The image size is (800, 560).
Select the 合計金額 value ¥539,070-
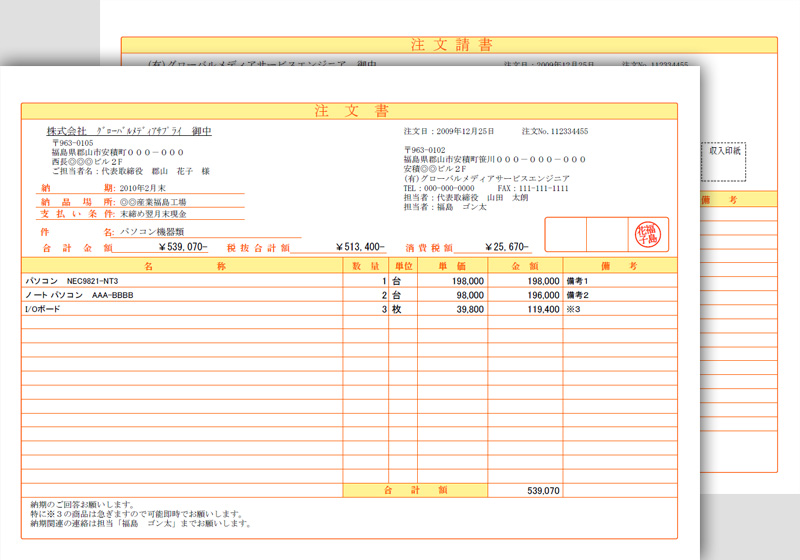[173, 247]
